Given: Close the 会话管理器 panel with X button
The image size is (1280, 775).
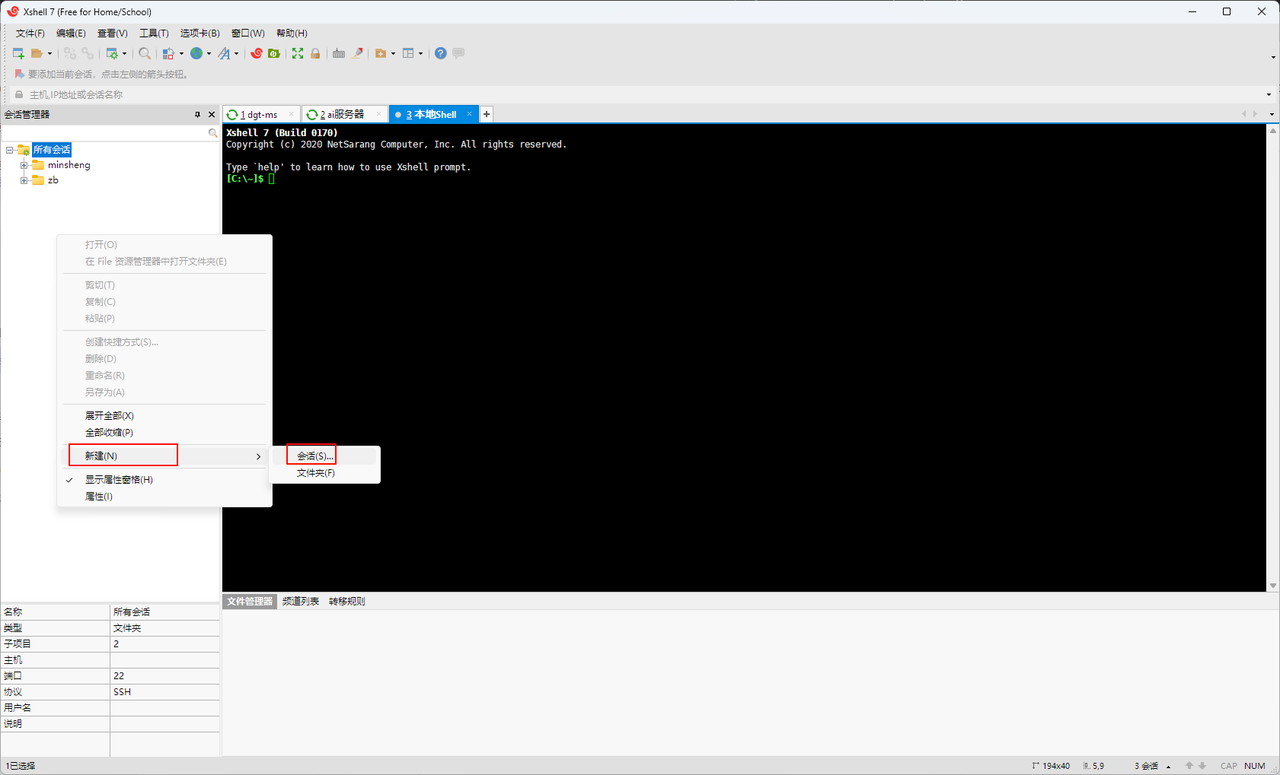Looking at the screenshot, I should click(x=211, y=115).
